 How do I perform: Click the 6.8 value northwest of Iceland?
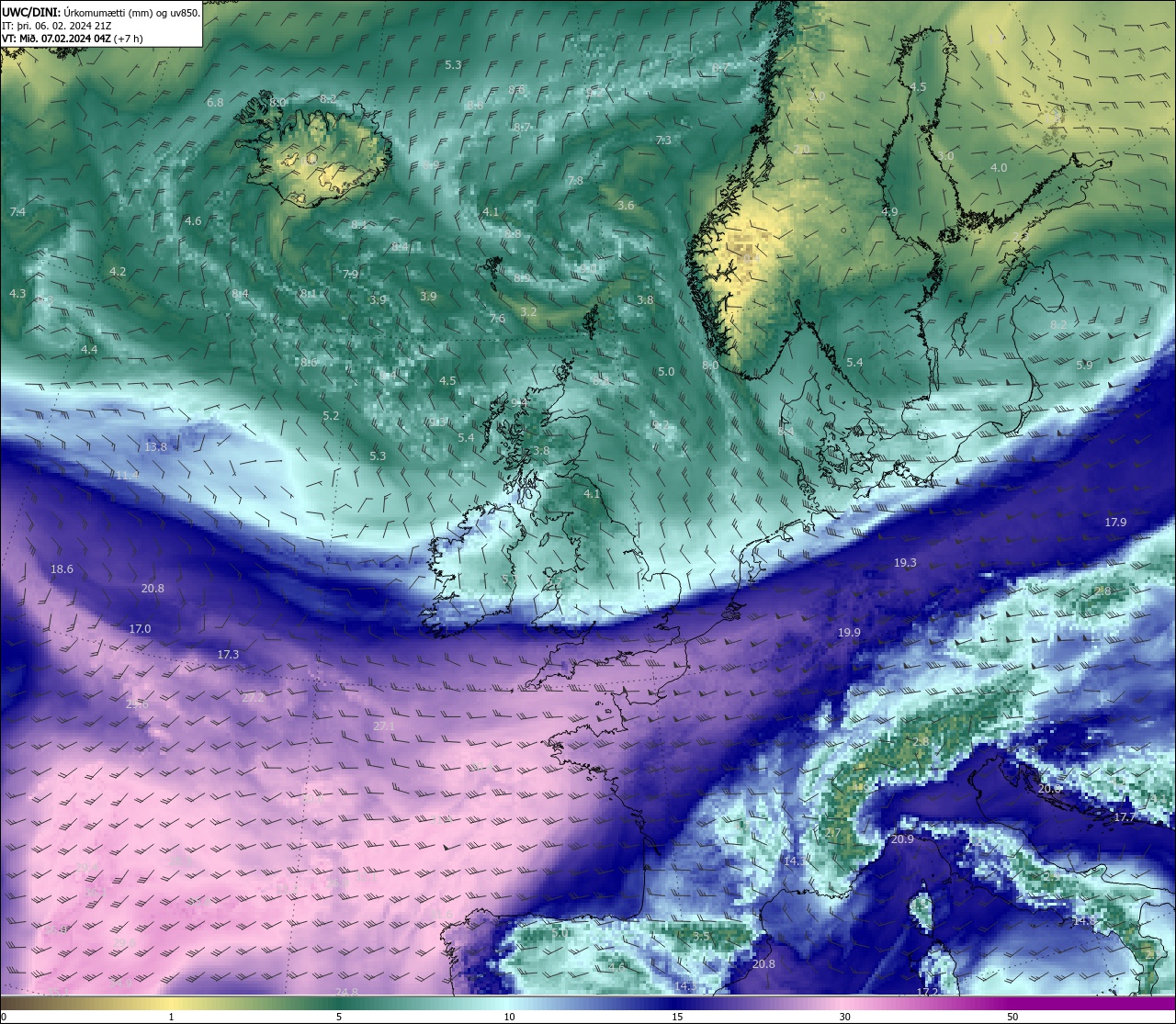click(215, 102)
